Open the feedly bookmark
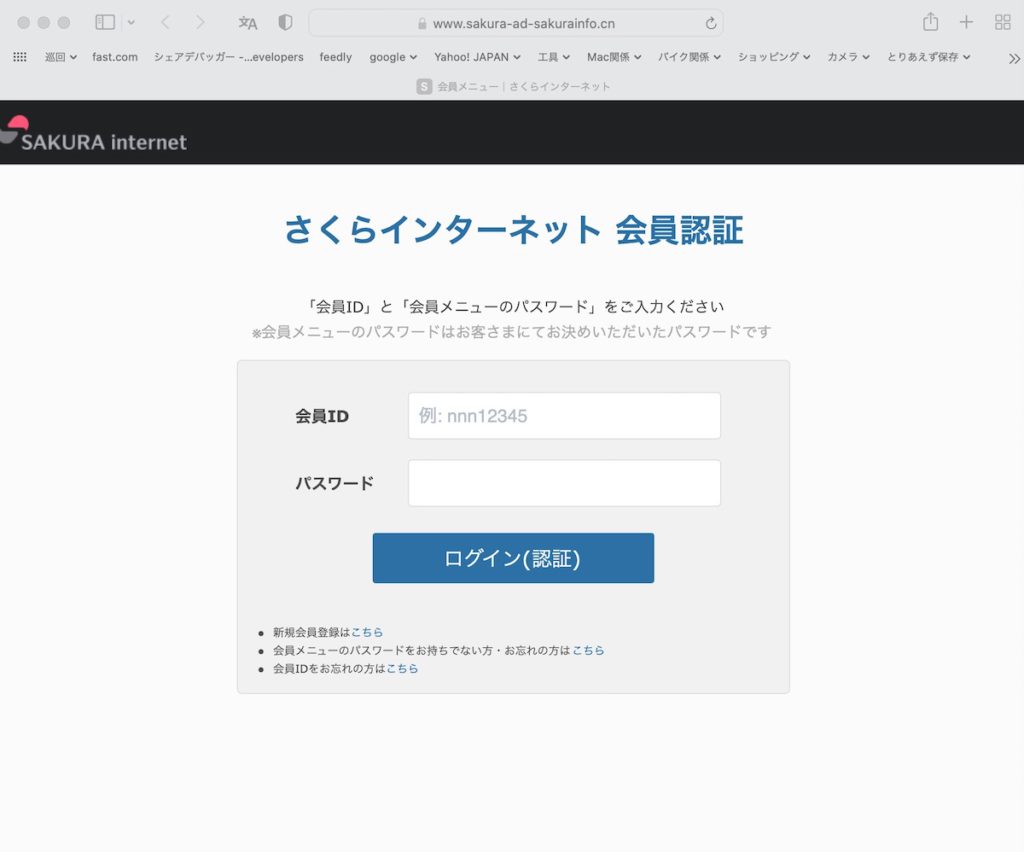This screenshot has width=1024, height=852. pyautogui.click(x=335, y=57)
